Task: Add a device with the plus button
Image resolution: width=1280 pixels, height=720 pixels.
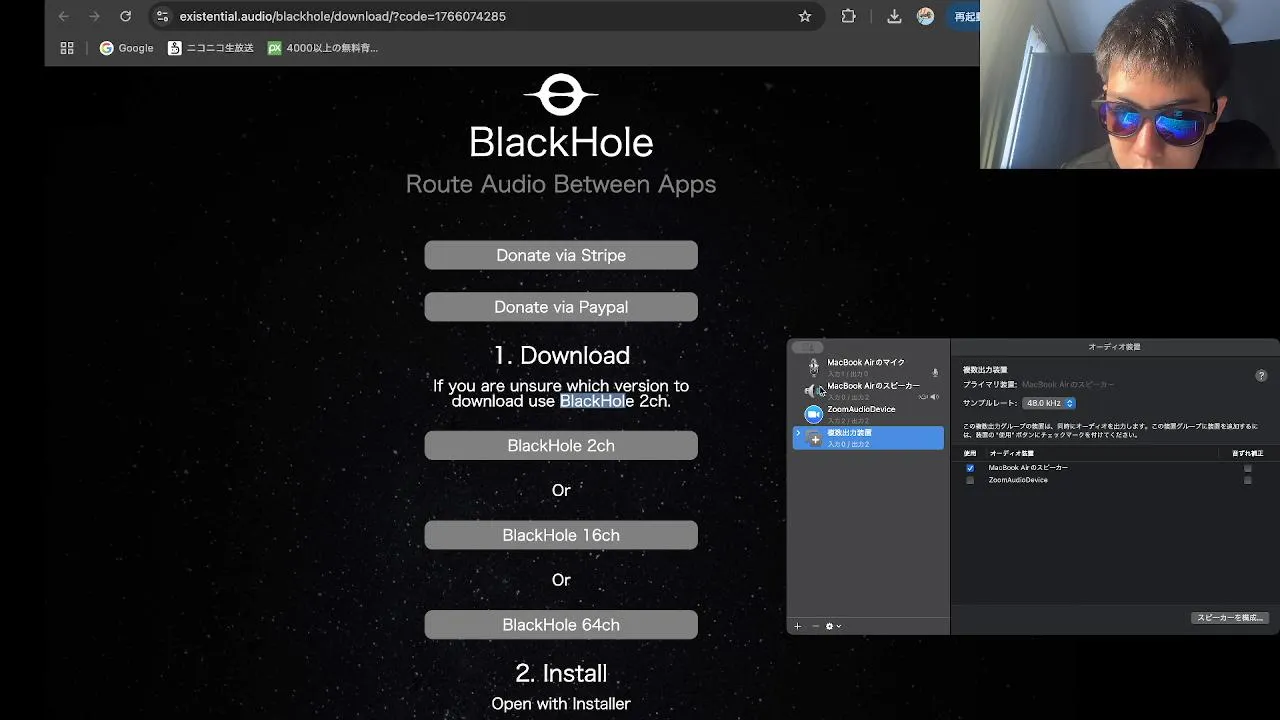Action: click(797, 626)
